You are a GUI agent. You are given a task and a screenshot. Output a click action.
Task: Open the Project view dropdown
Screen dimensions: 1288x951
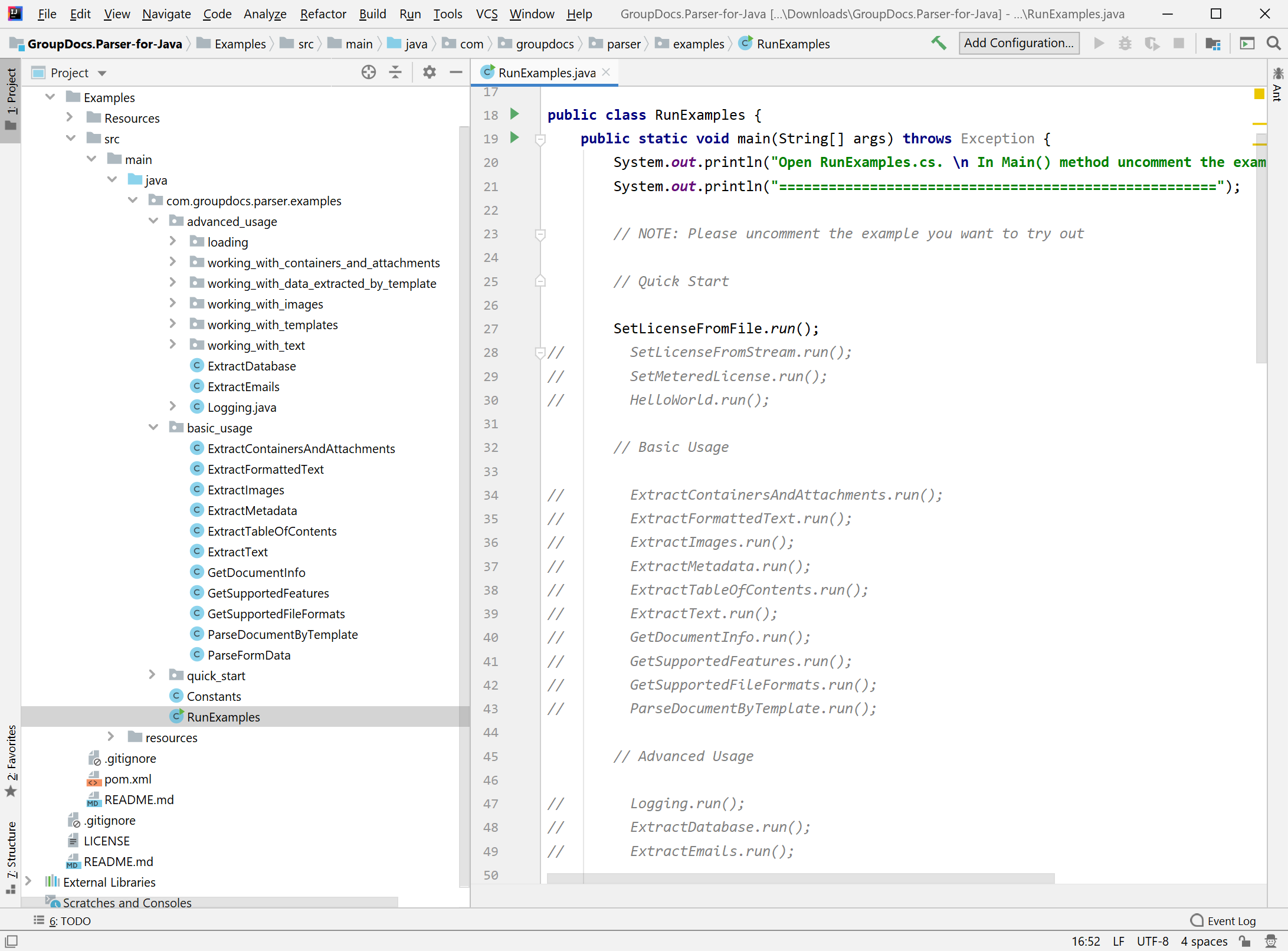pyautogui.click(x=102, y=73)
